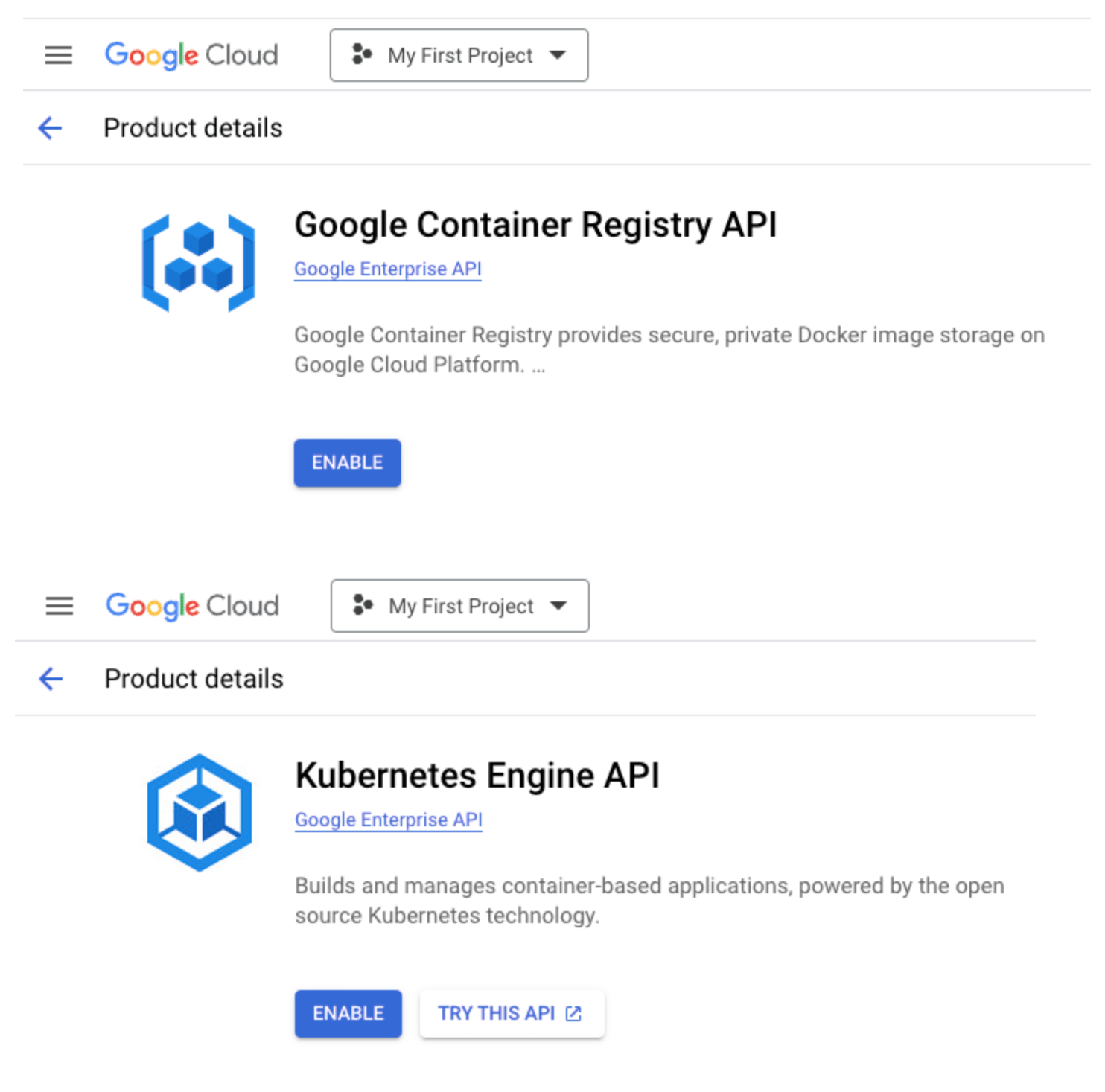The image size is (1105, 1092).
Task: Click the external link icon on TRY THIS API
Action: click(573, 1014)
